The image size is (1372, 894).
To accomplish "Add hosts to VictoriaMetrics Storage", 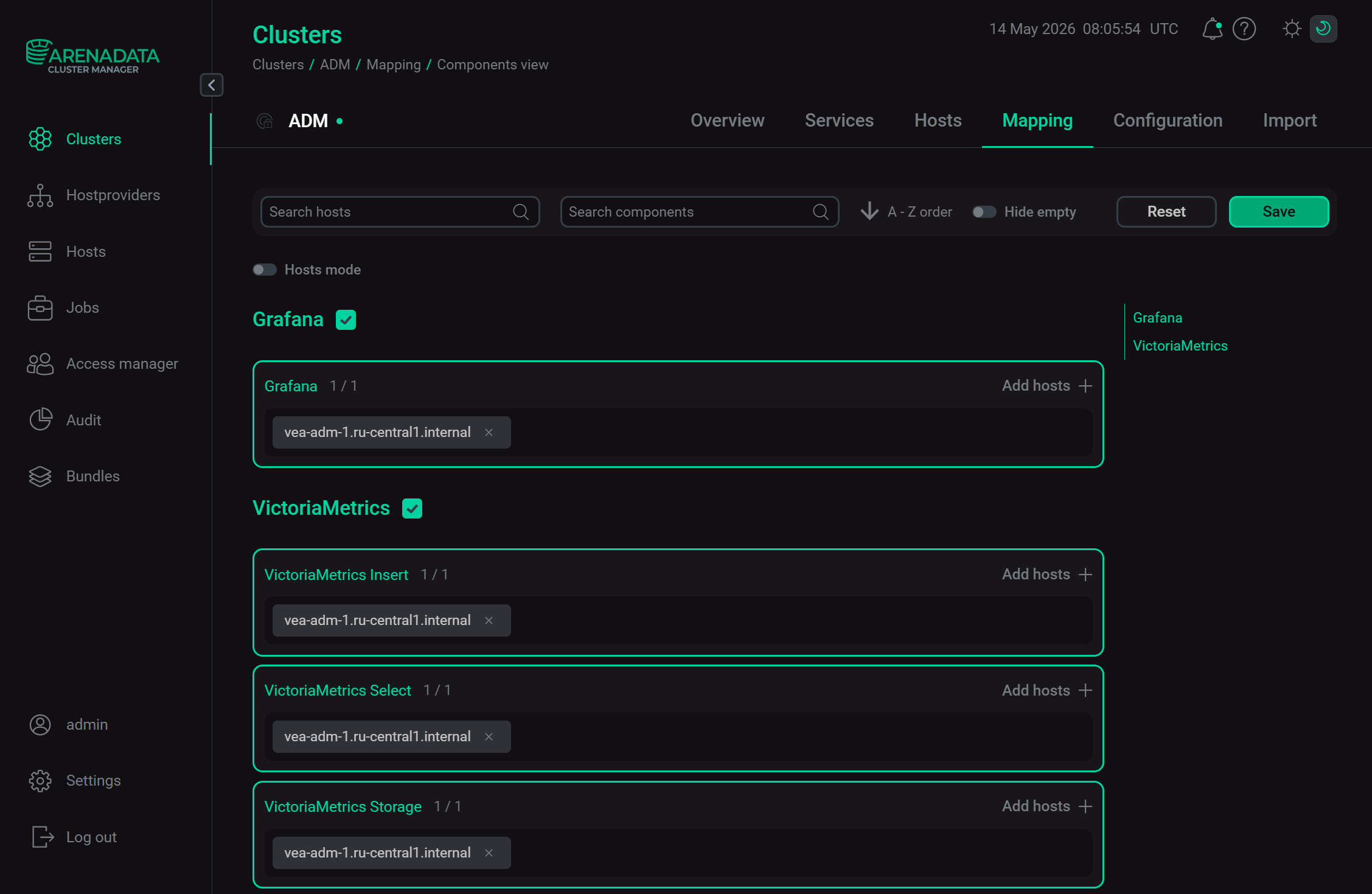I will [x=1047, y=806].
